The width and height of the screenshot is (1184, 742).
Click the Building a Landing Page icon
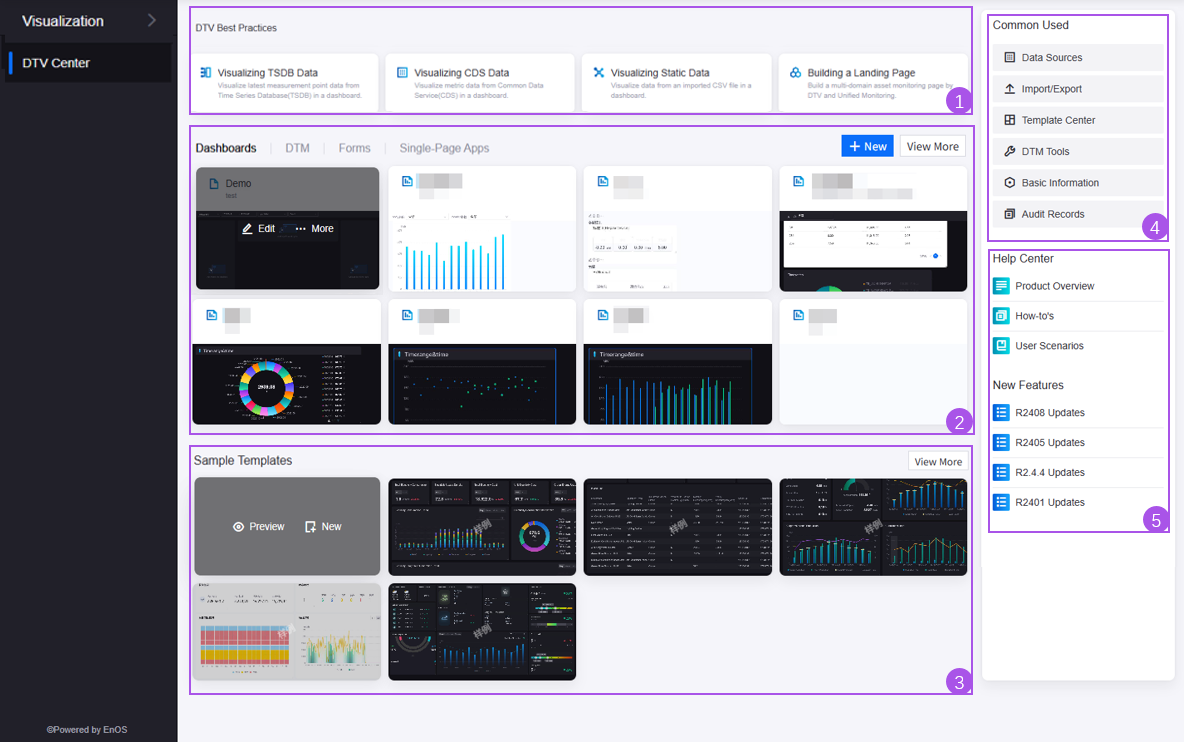(x=795, y=73)
